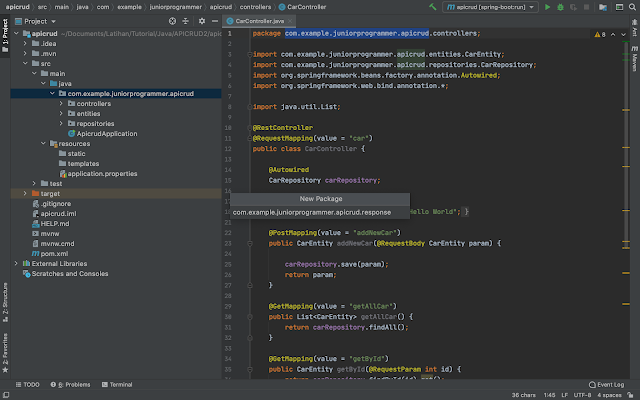This screenshot has height=400, width=640.
Task: Click the lock icon in the status bar
Action: point(631,395)
